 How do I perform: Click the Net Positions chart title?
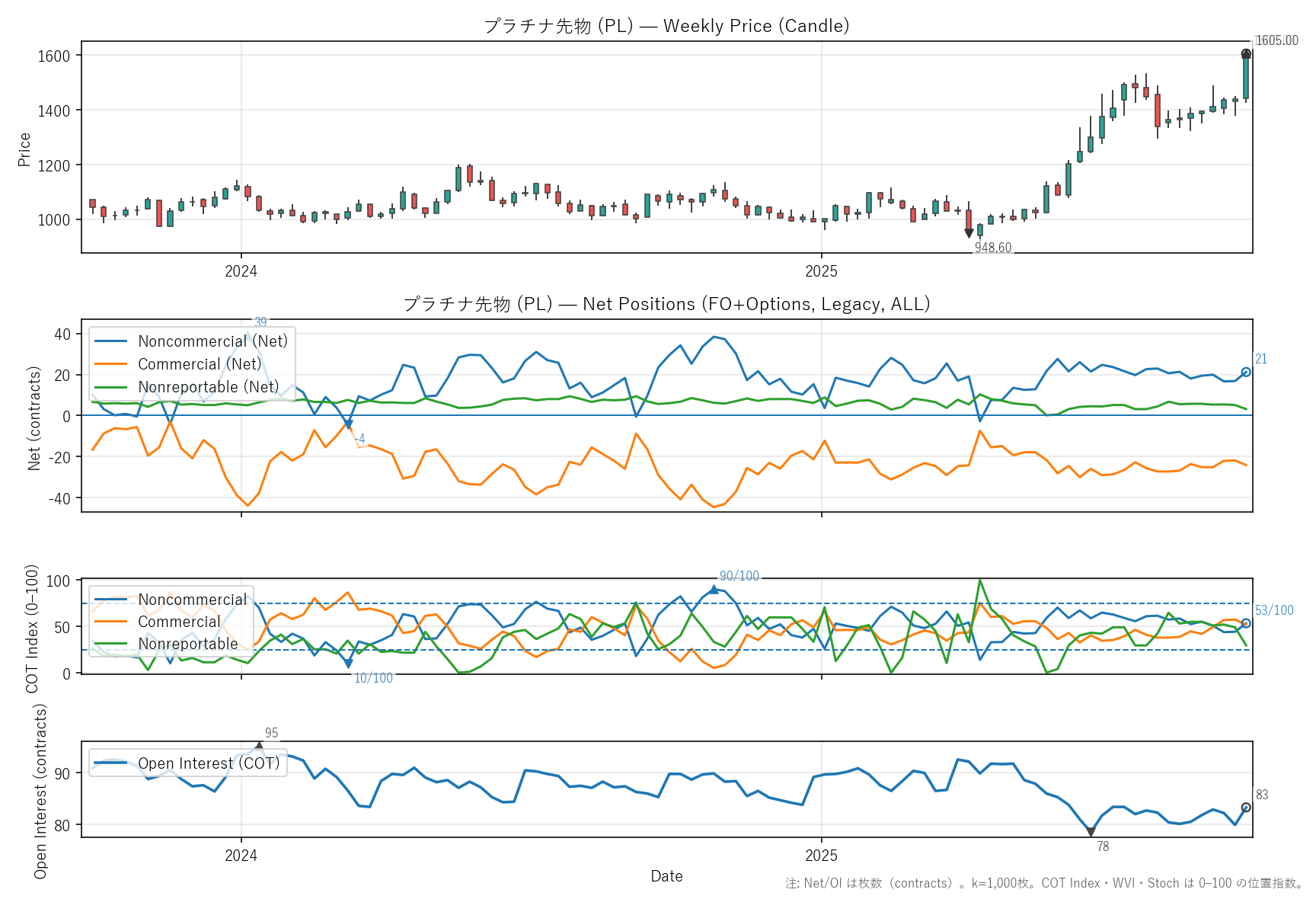[x=666, y=304]
